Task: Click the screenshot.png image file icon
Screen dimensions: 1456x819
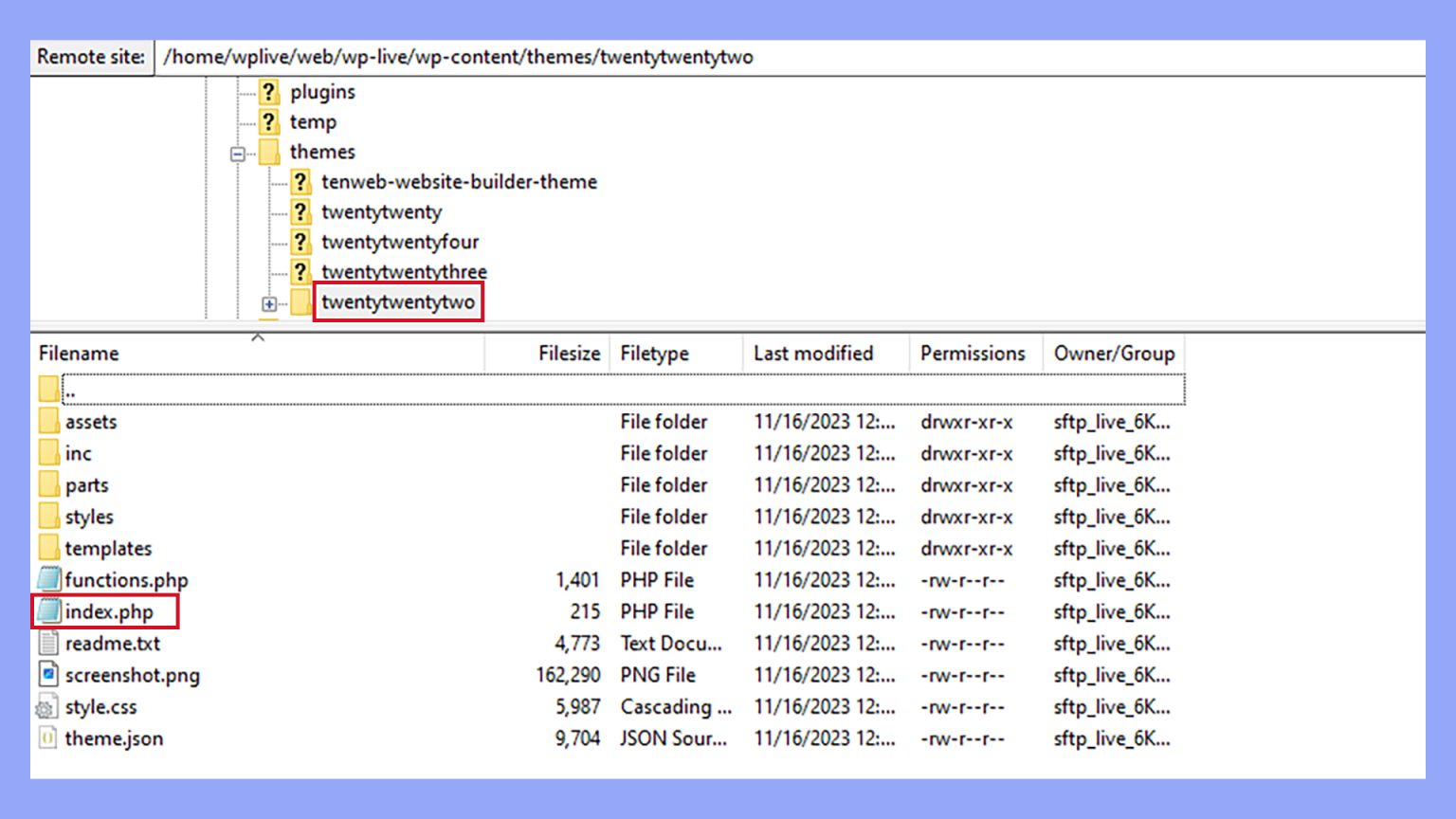Action: click(x=49, y=675)
